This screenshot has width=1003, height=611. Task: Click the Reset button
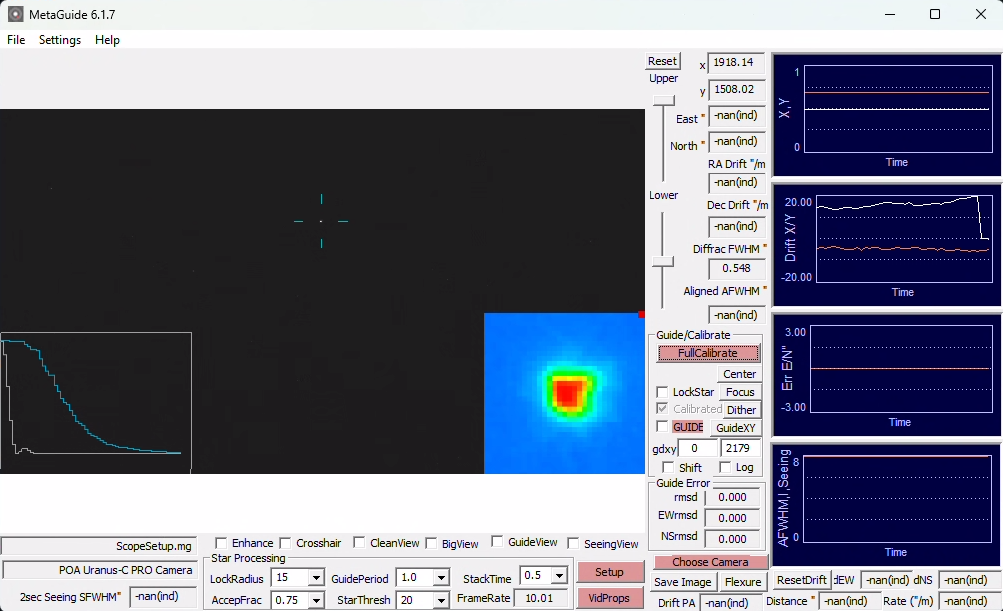click(x=662, y=61)
